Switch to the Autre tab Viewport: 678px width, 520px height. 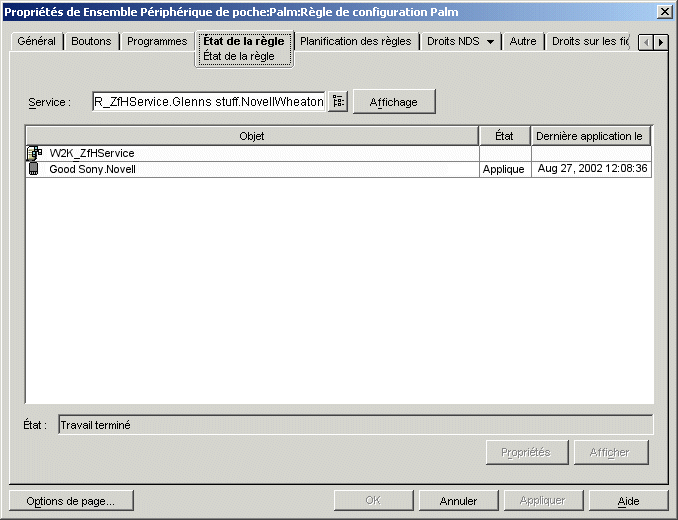[x=523, y=41]
